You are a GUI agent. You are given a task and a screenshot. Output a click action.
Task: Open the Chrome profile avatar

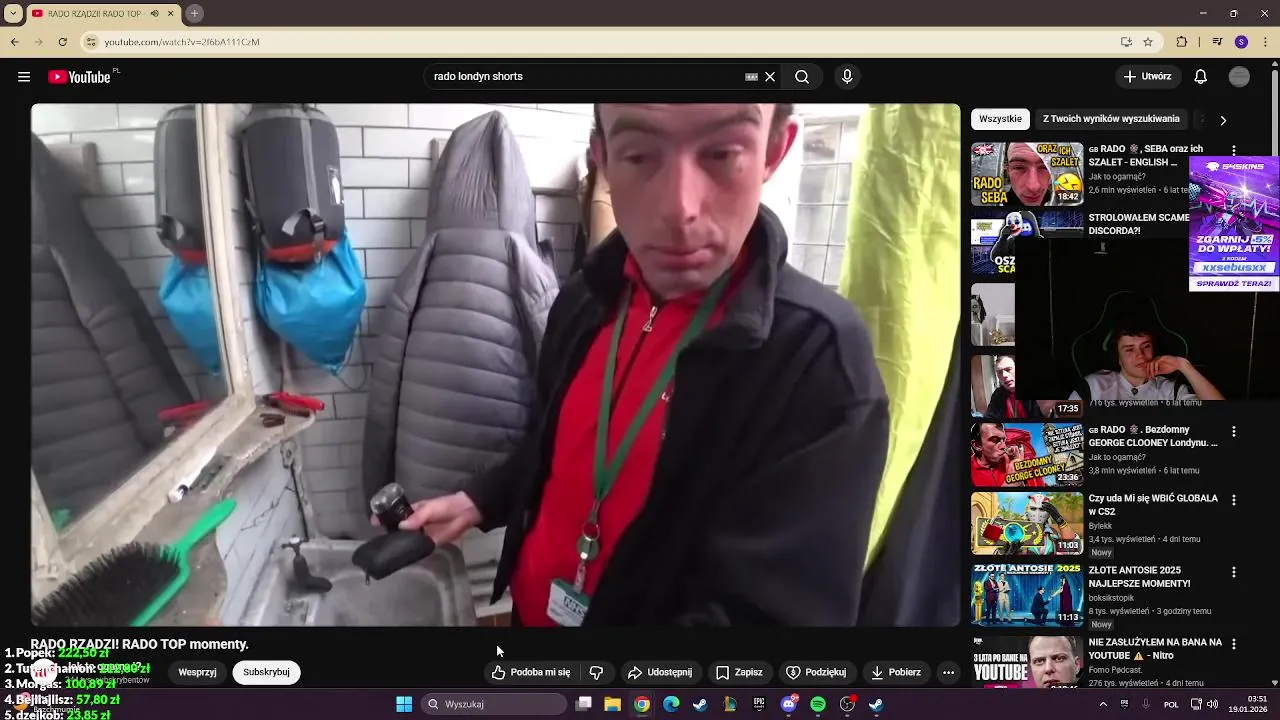(x=1241, y=42)
